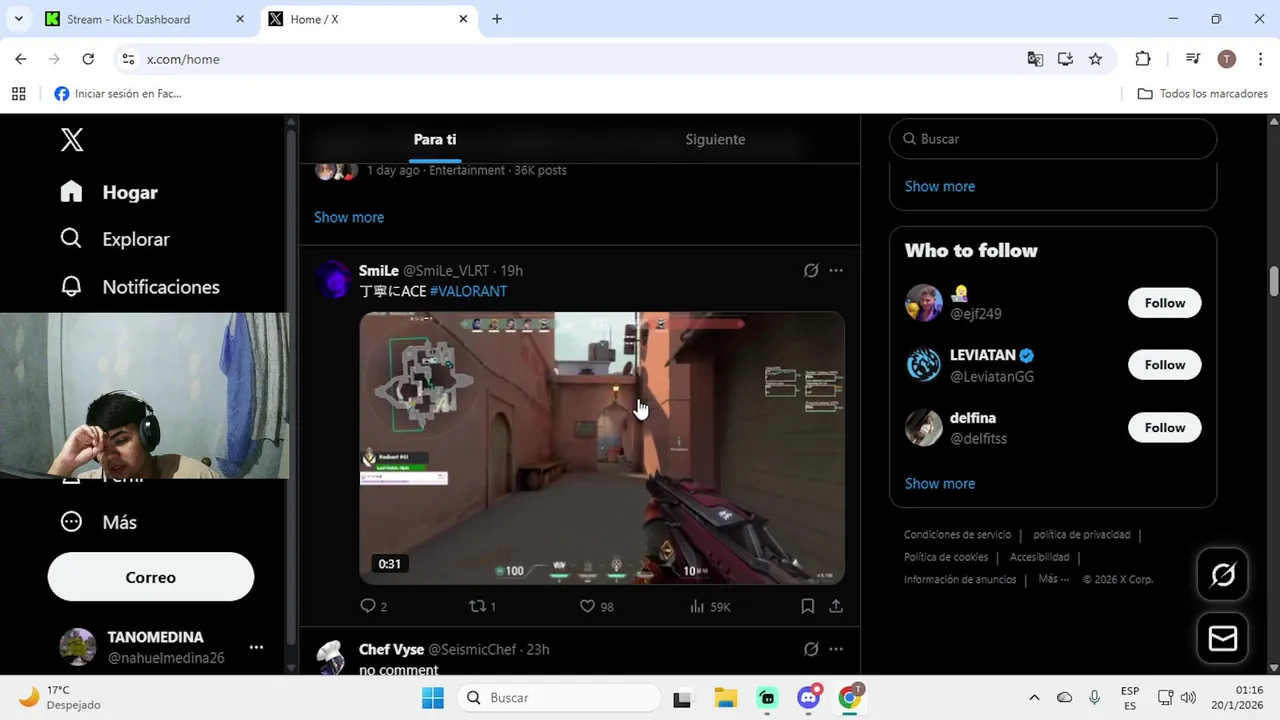This screenshot has height=720, width=1280.
Task: Open a new browser tab
Action: click(x=497, y=19)
